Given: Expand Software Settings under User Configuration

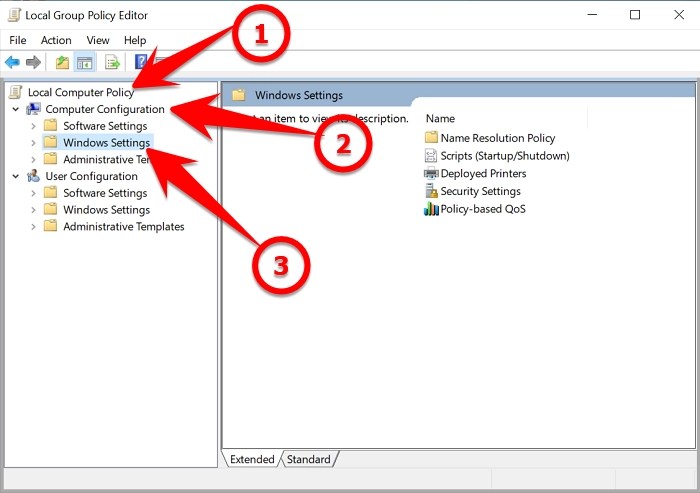Looking at the screenshot, I should [33, 193].
